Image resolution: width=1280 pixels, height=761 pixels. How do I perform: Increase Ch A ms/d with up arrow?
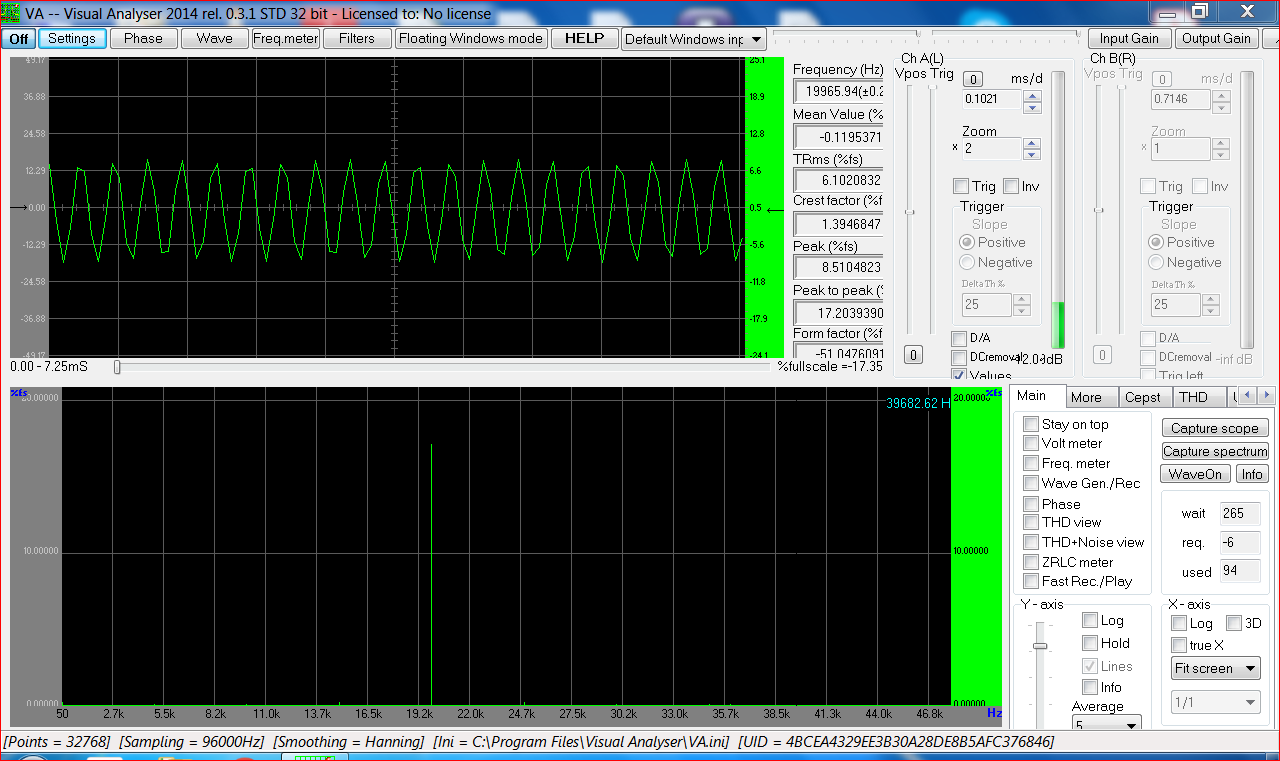(1033, 95)
